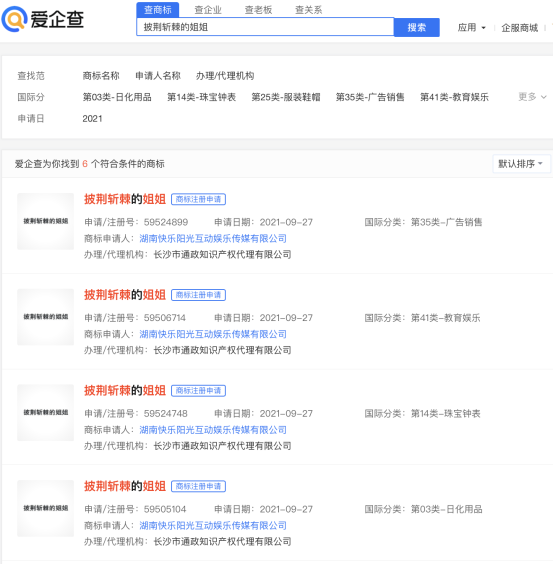
Task: Filter search scope by 商标名称
Action: [101, 76]
